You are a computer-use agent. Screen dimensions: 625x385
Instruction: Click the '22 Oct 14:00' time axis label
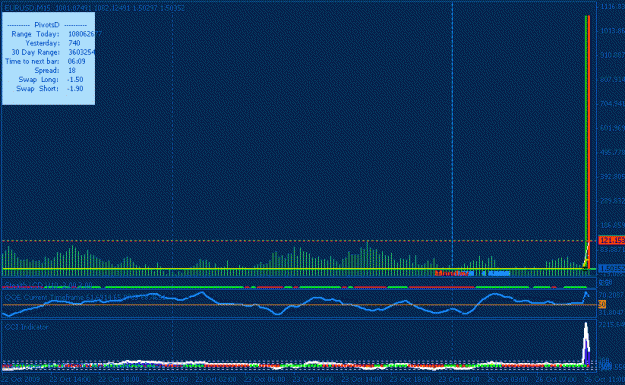point(70,379)
